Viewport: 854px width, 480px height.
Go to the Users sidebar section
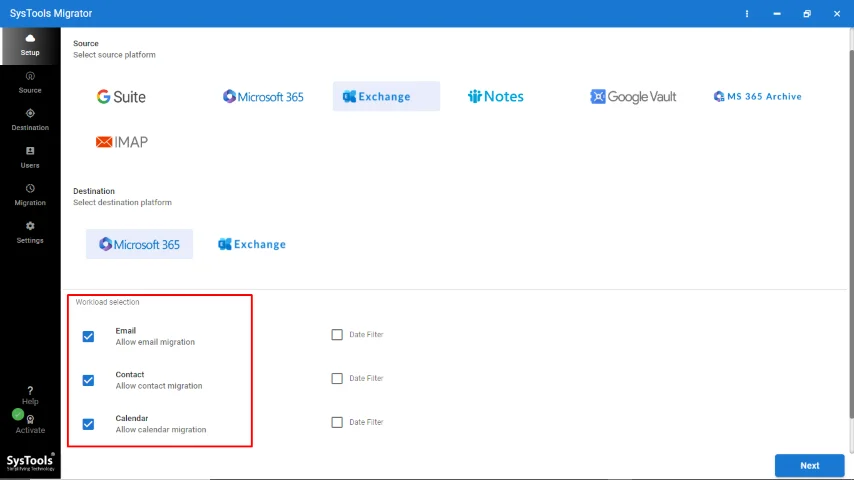point(30,157)
